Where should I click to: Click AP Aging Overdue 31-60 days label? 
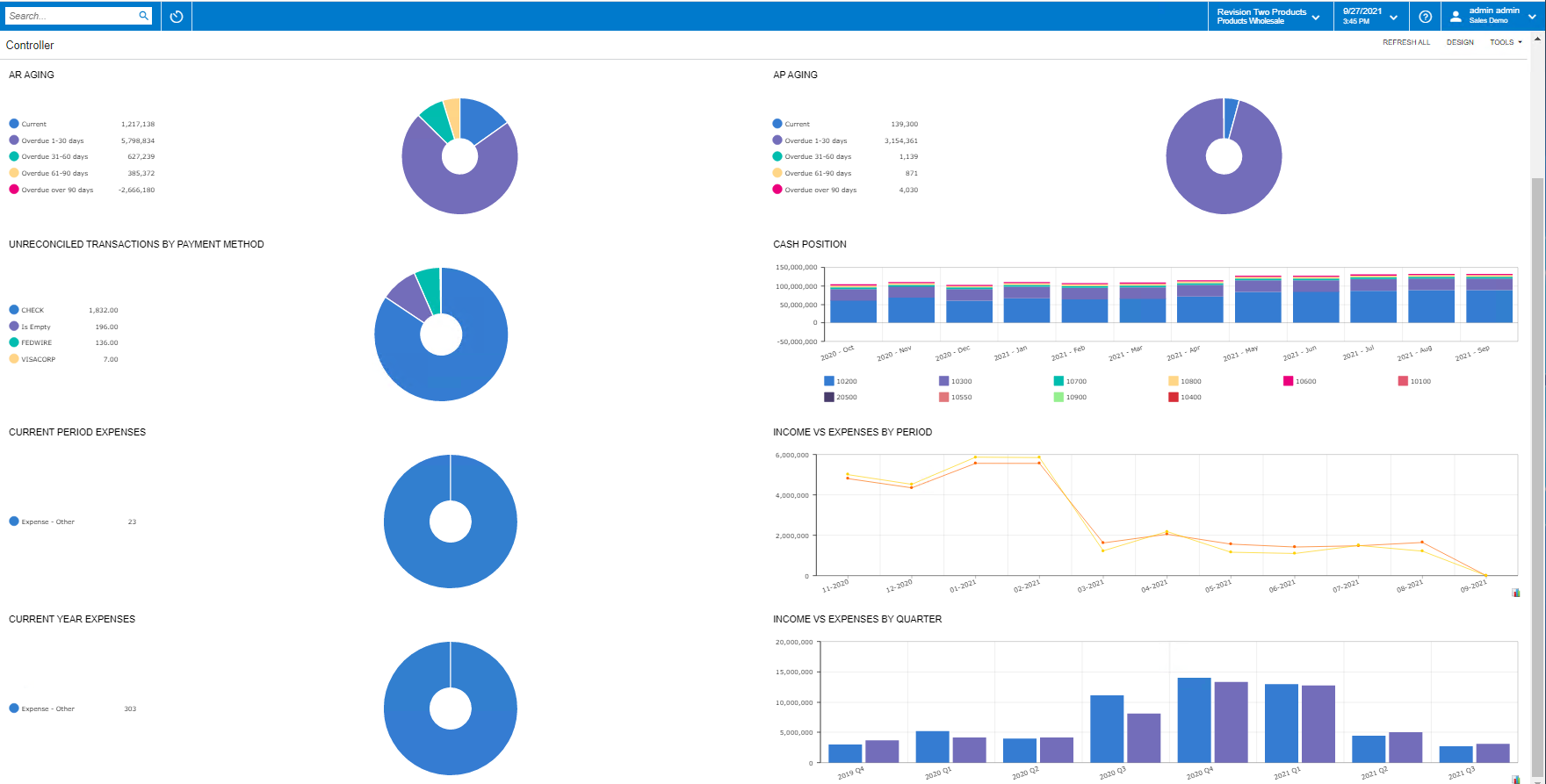(x=818, y=156)
